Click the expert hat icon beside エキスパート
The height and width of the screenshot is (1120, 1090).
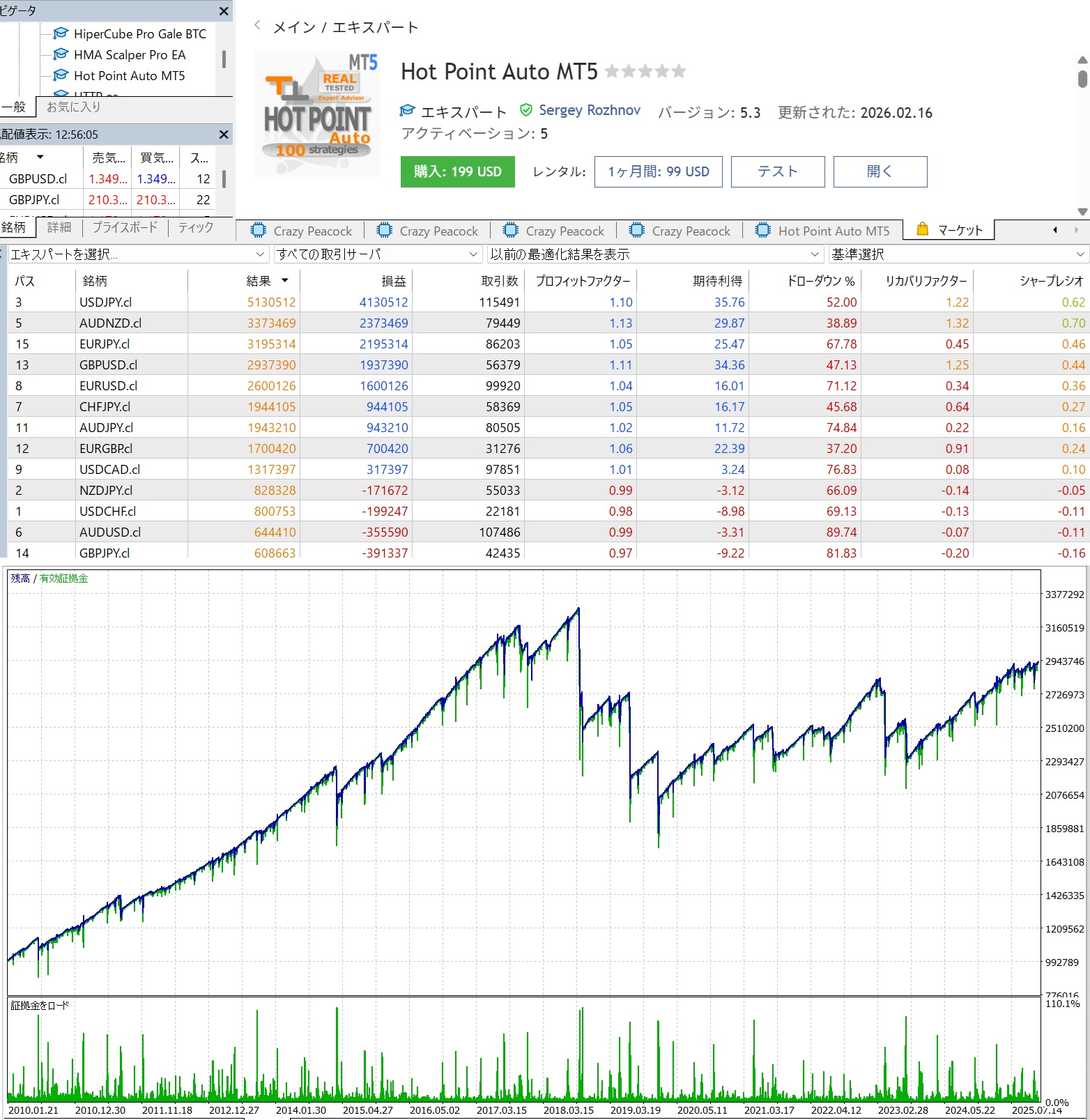click(408, 111)
